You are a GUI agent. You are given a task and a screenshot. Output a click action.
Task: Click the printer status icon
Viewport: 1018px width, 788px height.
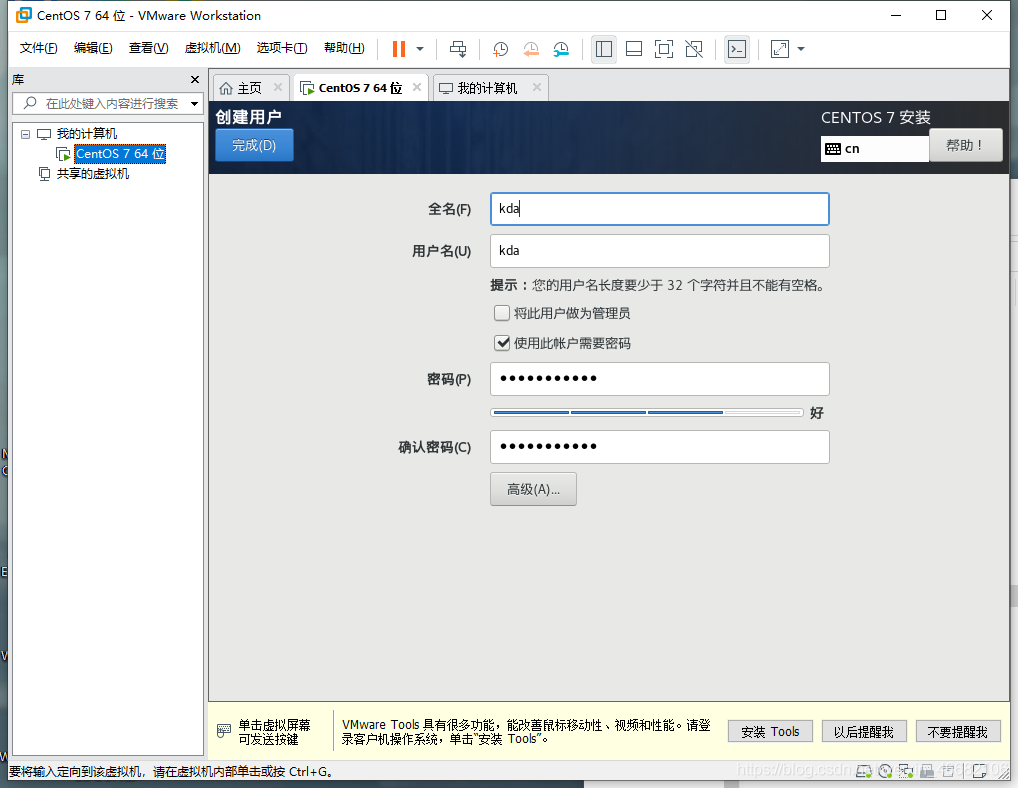point(927,771)
